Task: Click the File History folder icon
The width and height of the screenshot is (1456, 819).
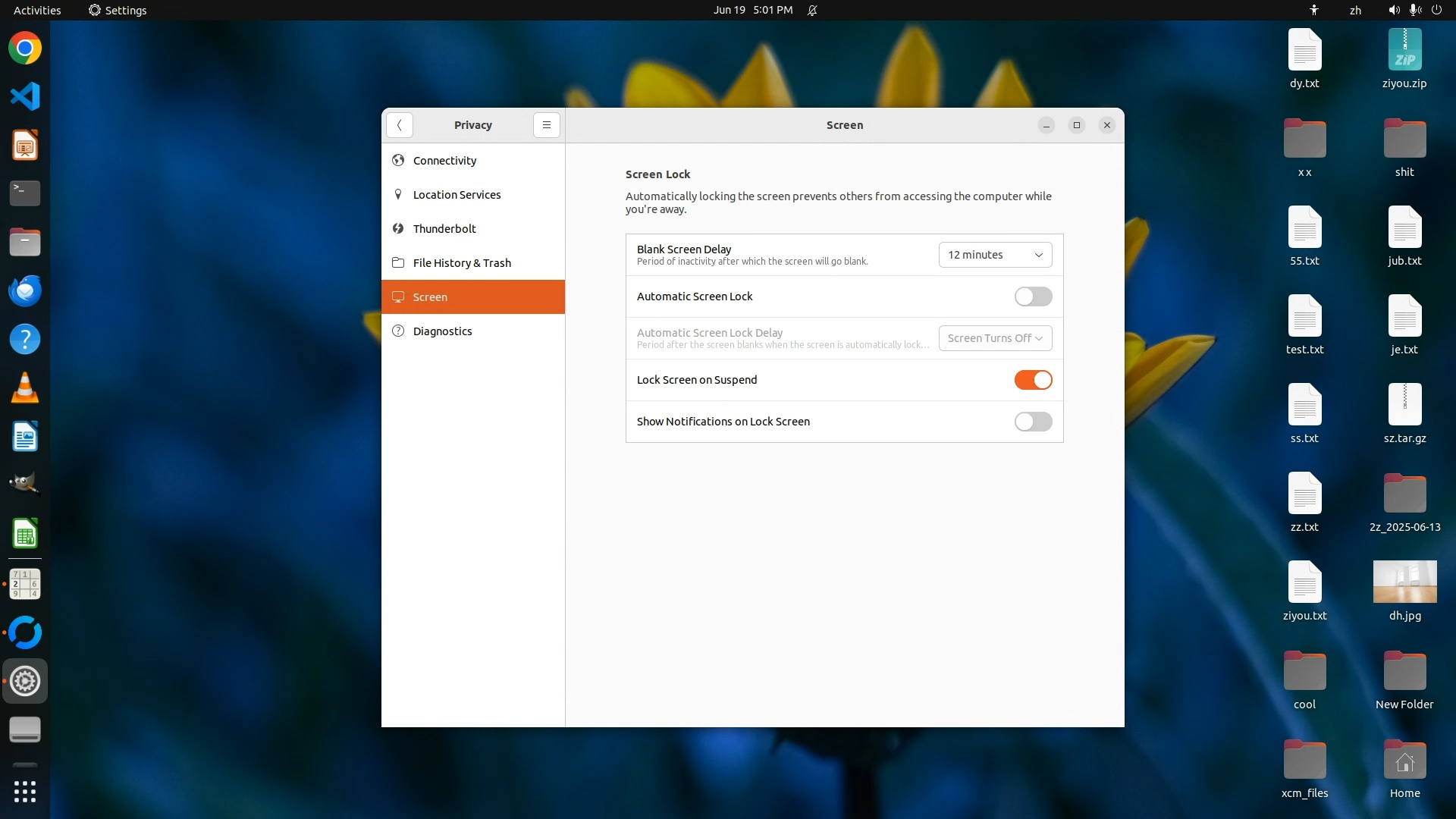Action: 398,262
